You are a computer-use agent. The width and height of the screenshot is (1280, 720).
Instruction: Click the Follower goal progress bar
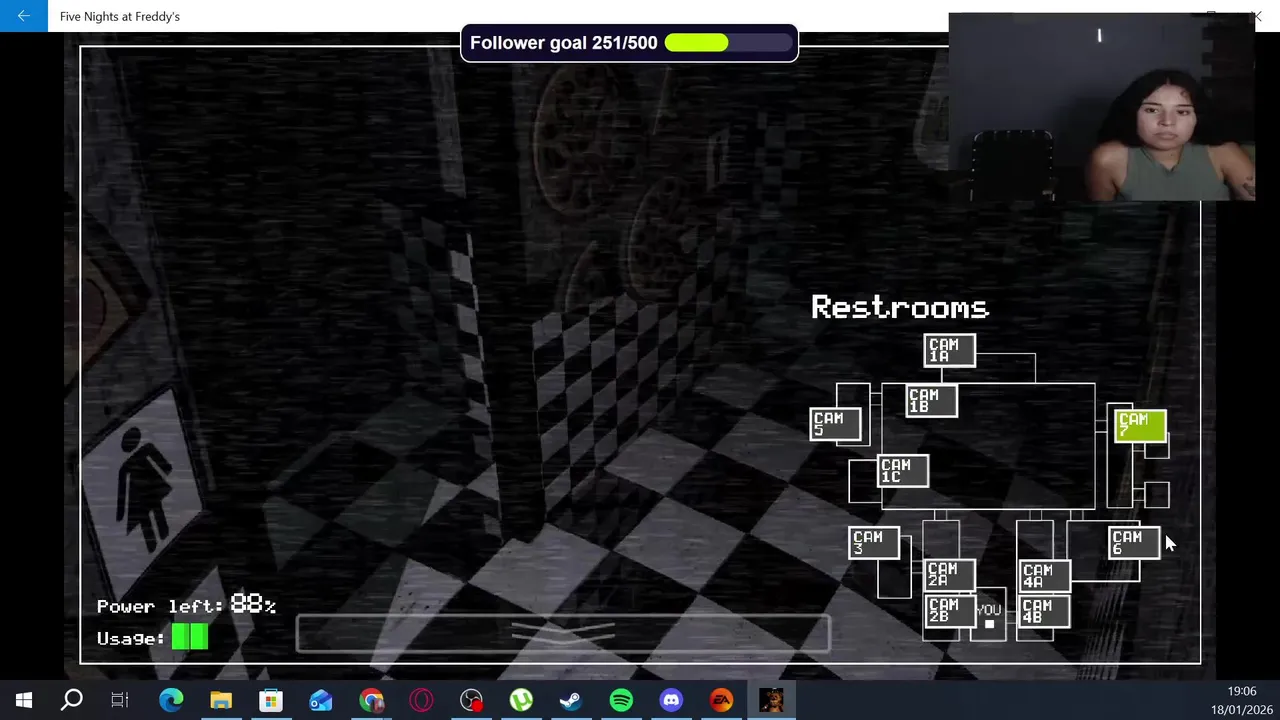727,43
